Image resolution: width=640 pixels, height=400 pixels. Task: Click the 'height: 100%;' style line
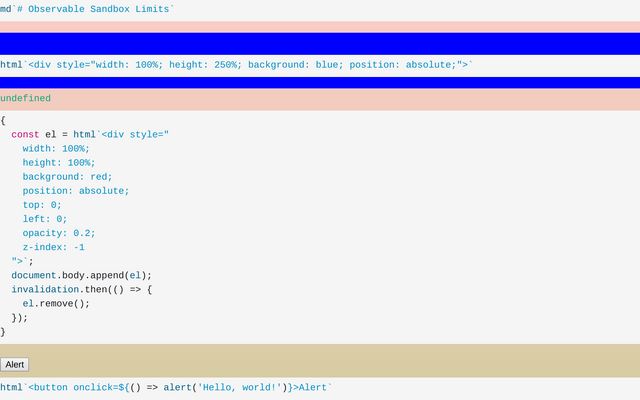pos(59,163)
